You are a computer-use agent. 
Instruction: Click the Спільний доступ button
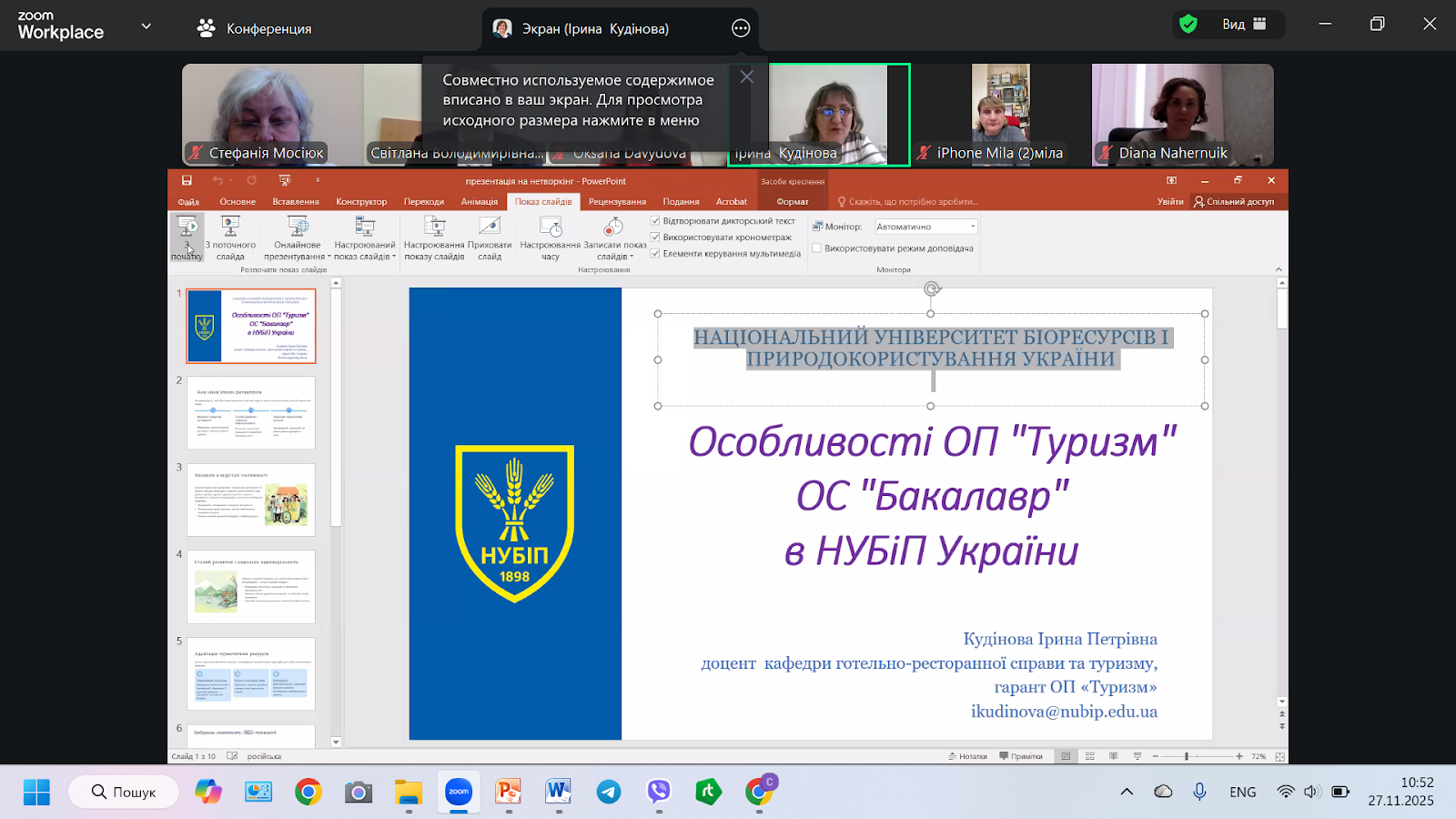click(1234, 202)
